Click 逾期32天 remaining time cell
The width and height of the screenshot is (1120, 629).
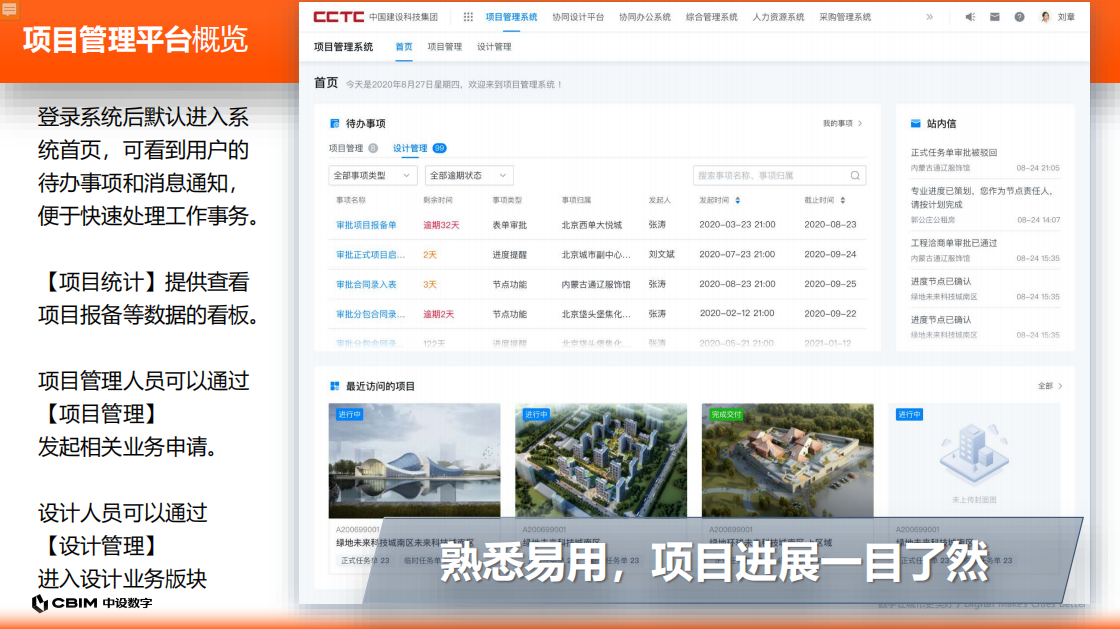(441, 225)
